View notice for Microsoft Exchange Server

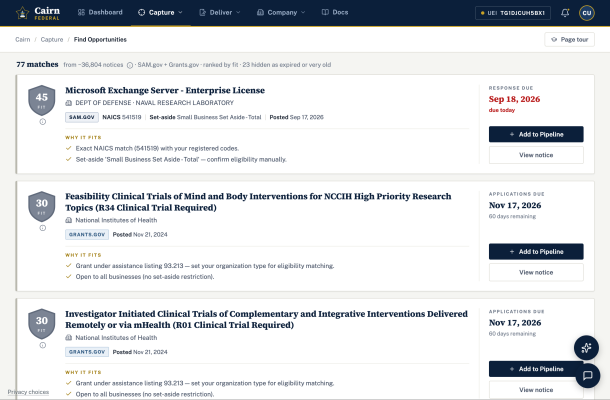[536, 155]
